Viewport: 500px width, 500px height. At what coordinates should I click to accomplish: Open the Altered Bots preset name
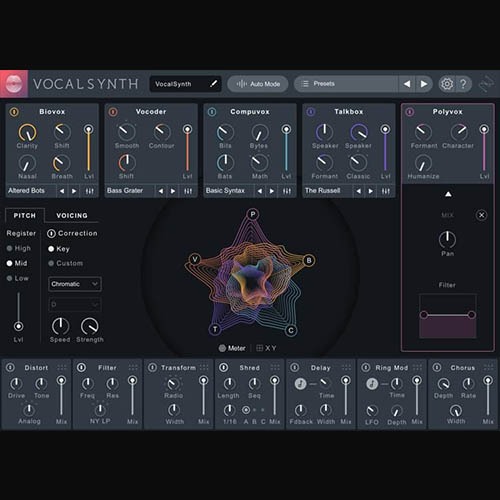[x=26, y=191]
